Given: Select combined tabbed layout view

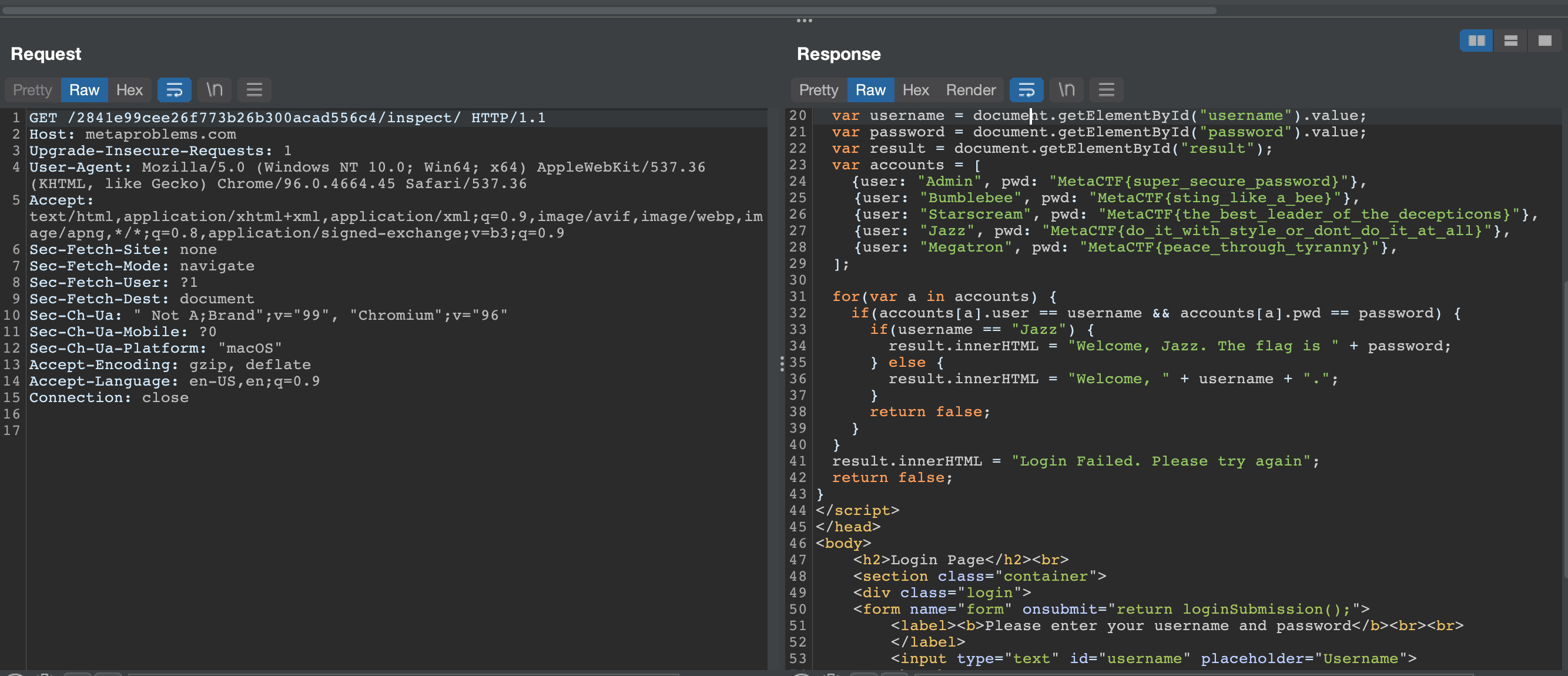Looking at the screenshot, I should [1544, 41].
